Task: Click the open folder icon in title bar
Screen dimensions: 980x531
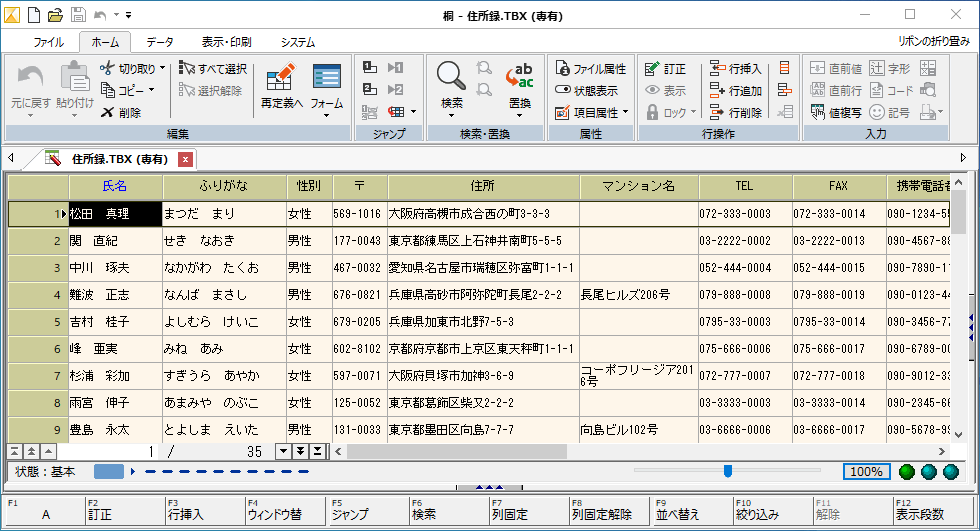Action: point(55,14)
